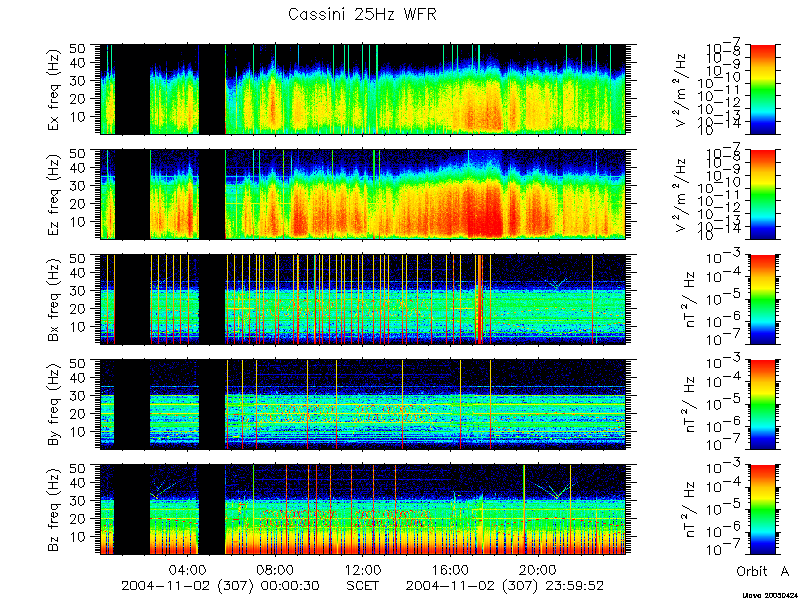Click the 04:00 time tick label
The width and height of the screenshot is (800, 600).
pos(188,569)
